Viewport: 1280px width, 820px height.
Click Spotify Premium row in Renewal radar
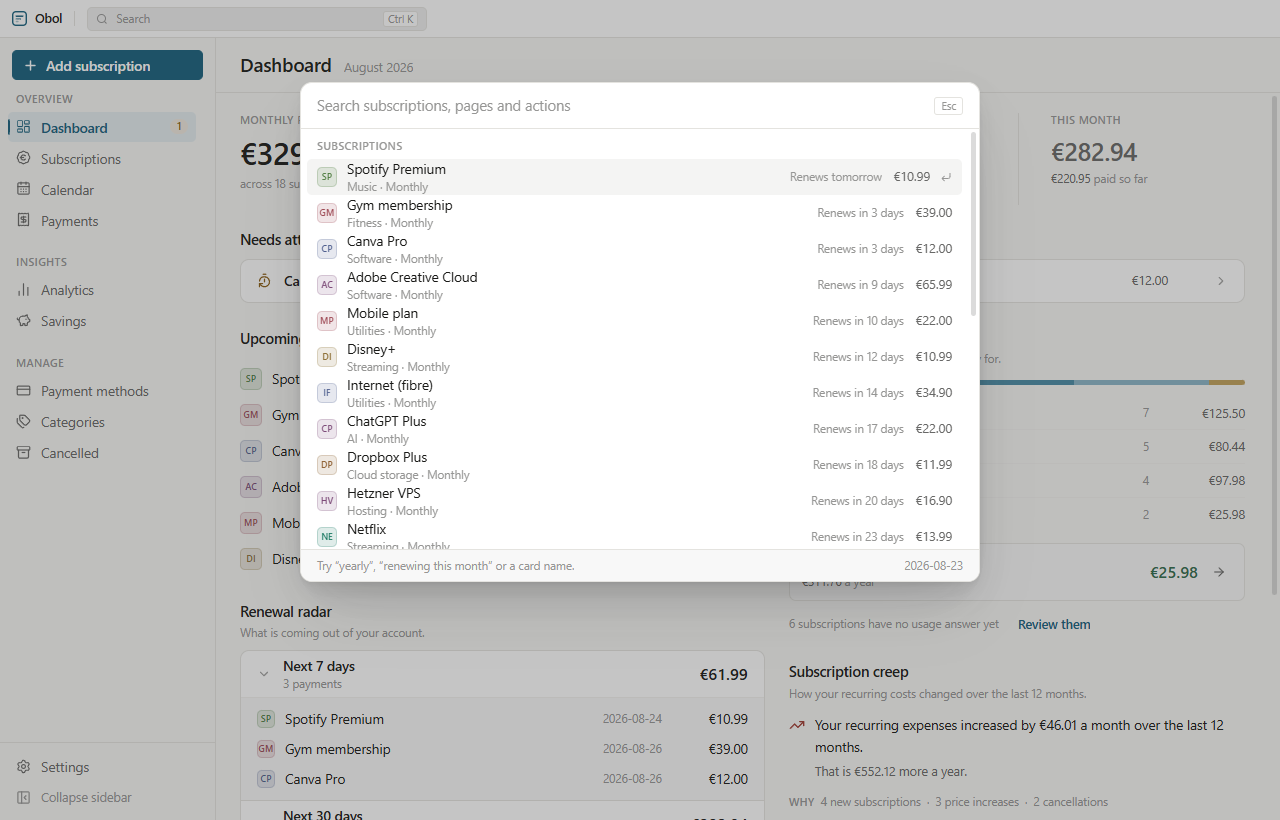[502, 719]
